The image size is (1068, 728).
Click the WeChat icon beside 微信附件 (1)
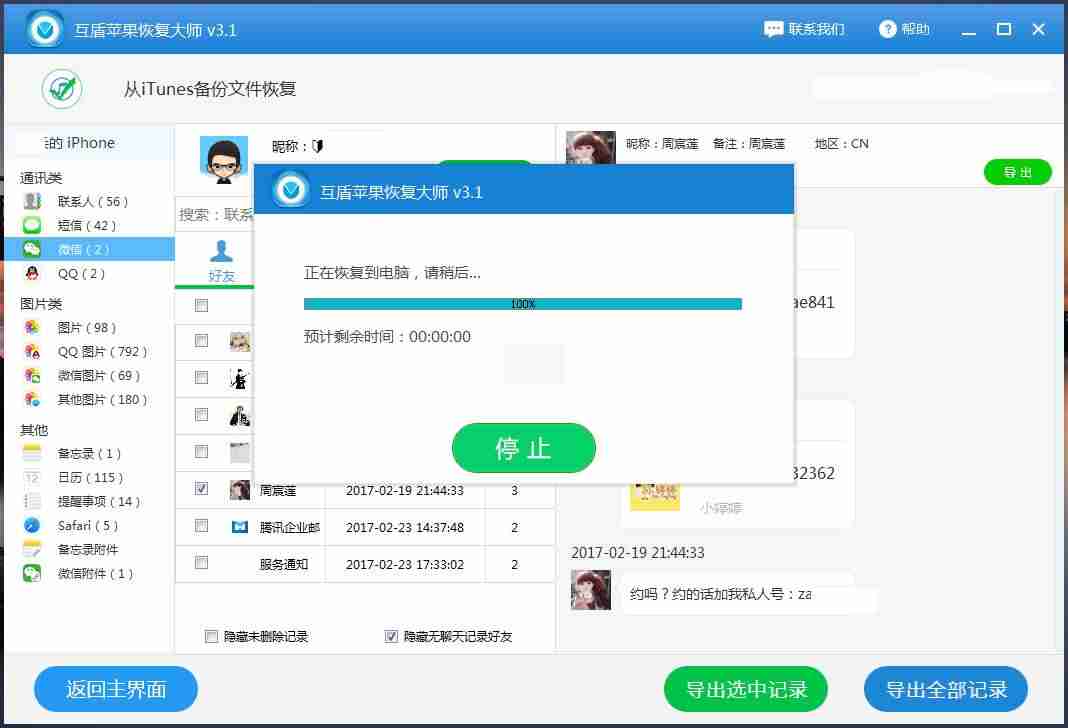(x=32, y=573)
